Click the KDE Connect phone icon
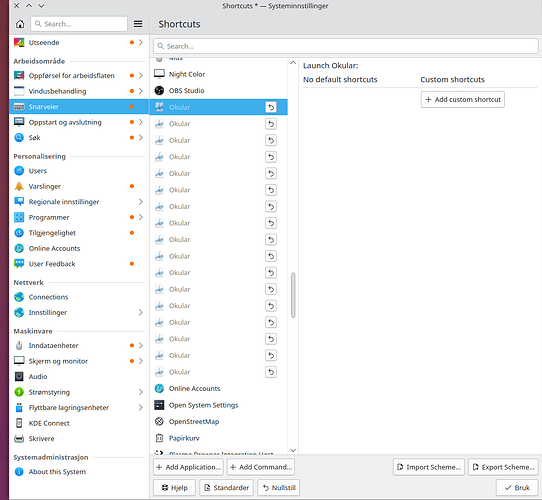Screen dimensions: 542x500 pos(19,423)
